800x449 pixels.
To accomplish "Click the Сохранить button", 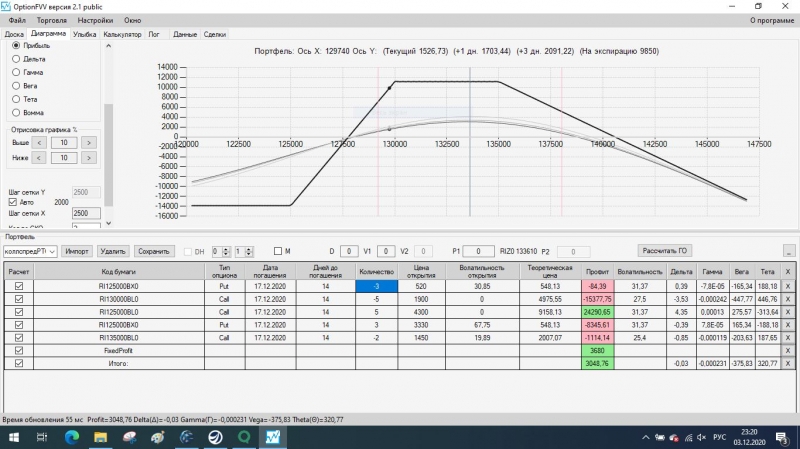I will [154, 252].
